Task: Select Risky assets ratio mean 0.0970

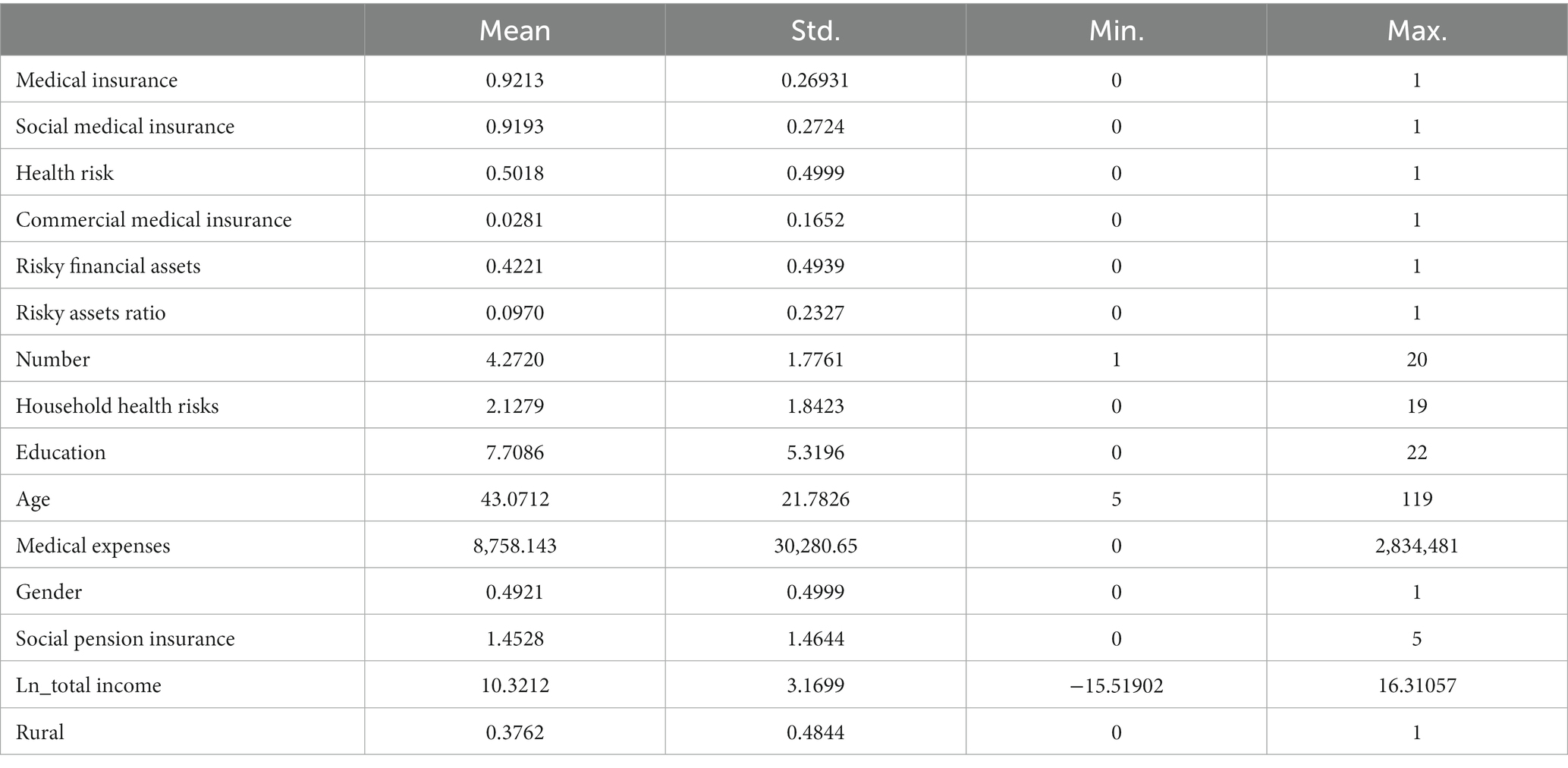Action: coord(514,313)
